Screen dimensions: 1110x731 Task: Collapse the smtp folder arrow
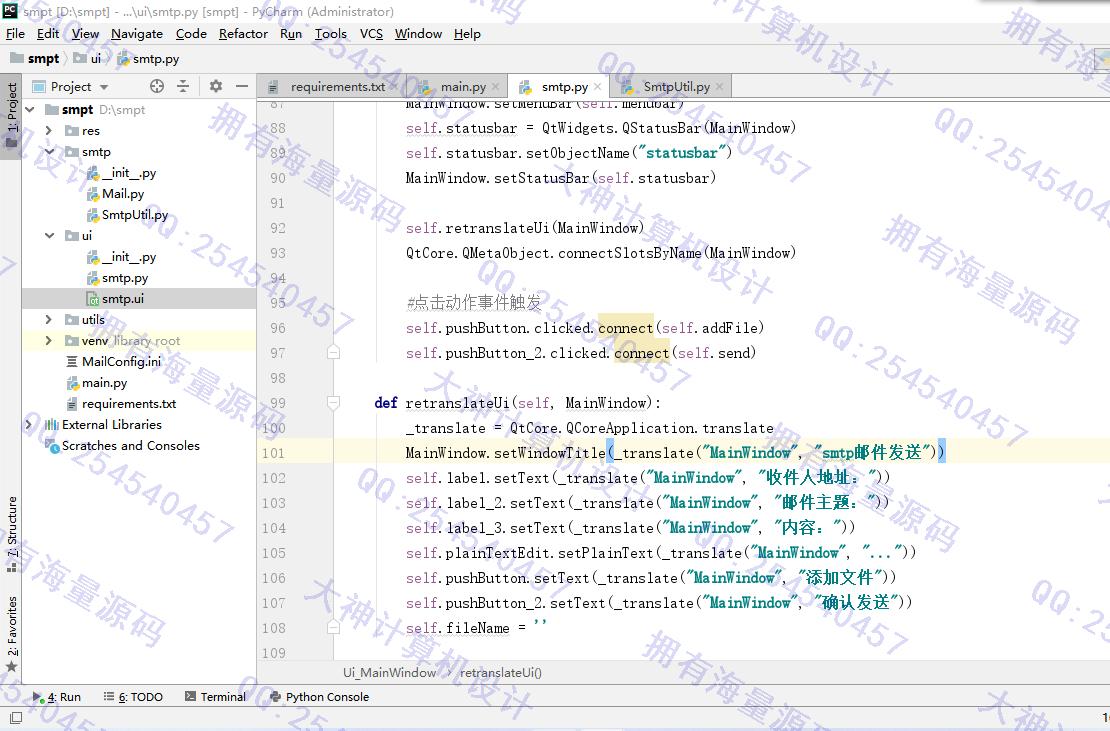pyautogui.click(x=50, y=151)
